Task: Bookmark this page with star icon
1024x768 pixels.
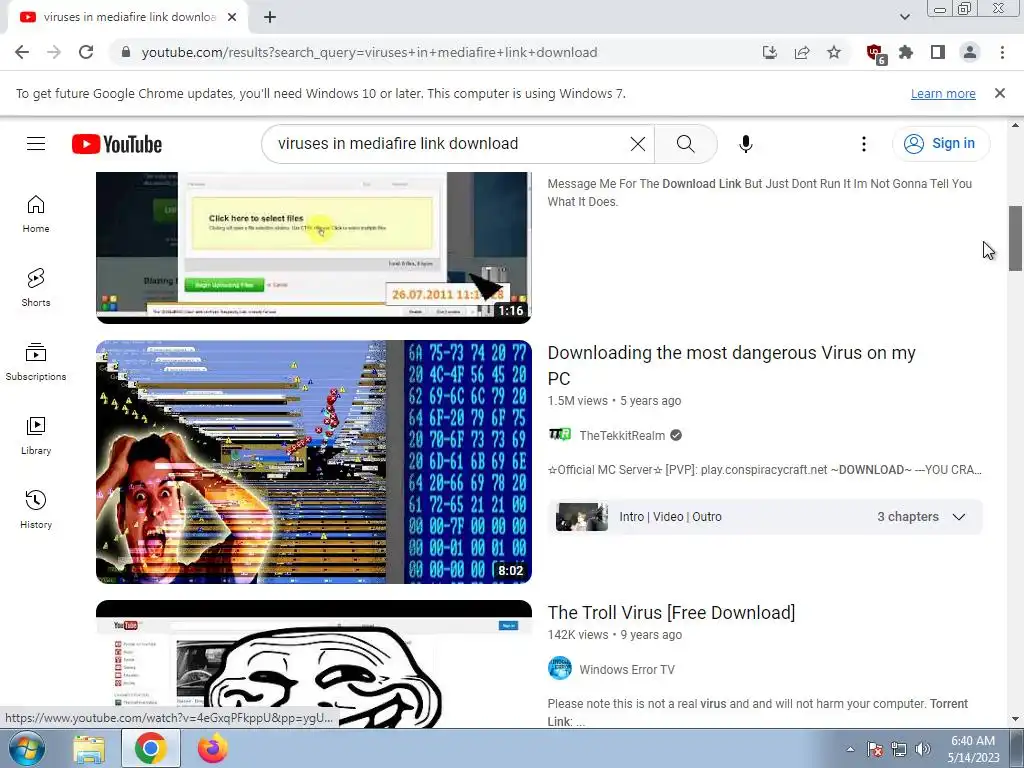Action: [x=834, y=52]
